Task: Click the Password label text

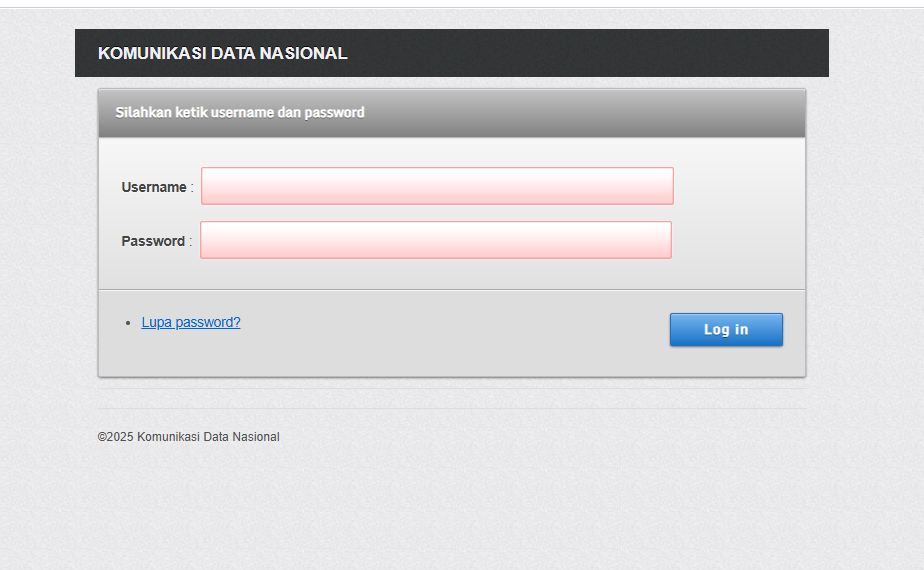Action: tap(153, 241)
